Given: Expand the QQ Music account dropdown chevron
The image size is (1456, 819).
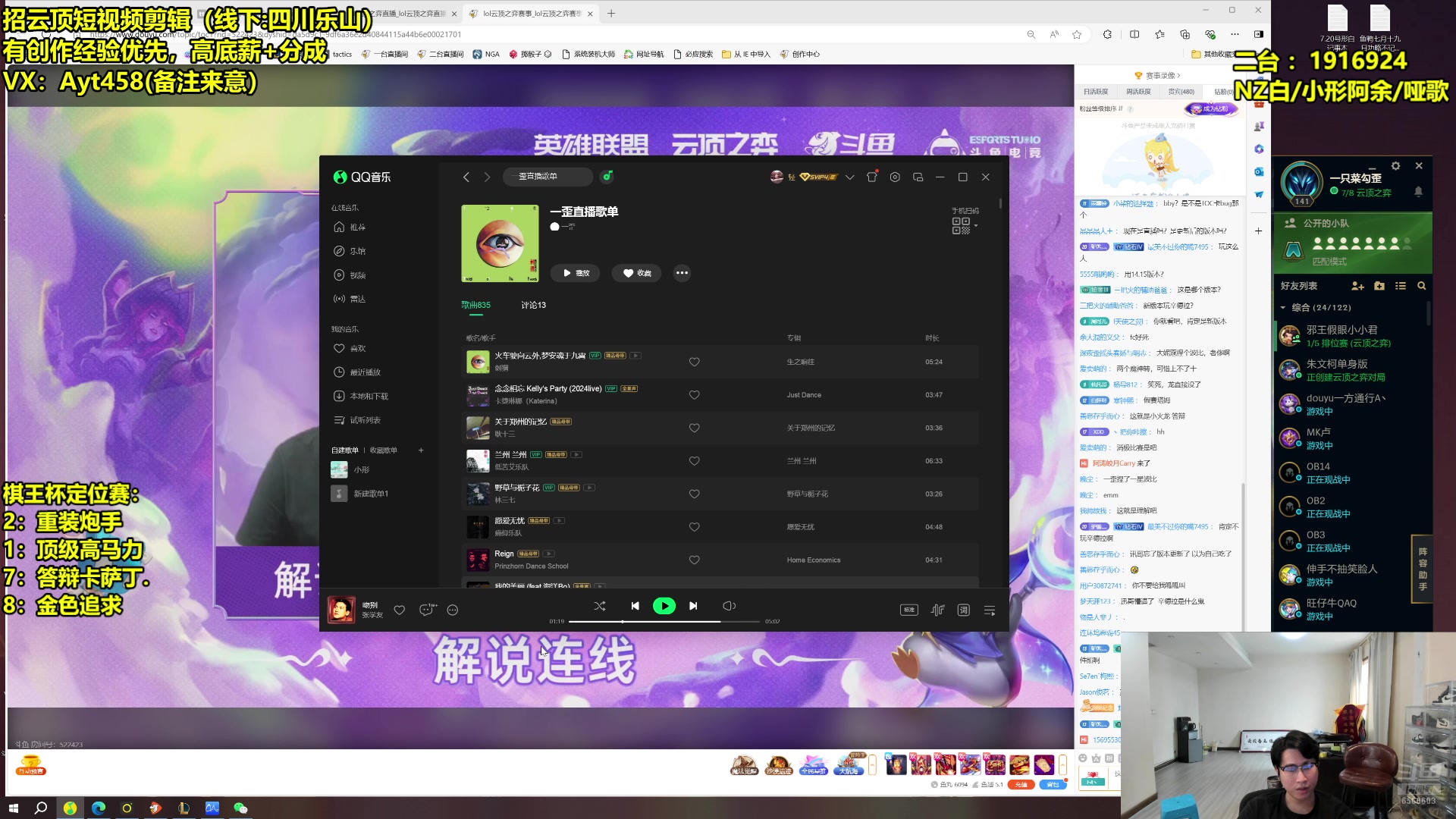Looking at the screenshot, I should 849,177.
